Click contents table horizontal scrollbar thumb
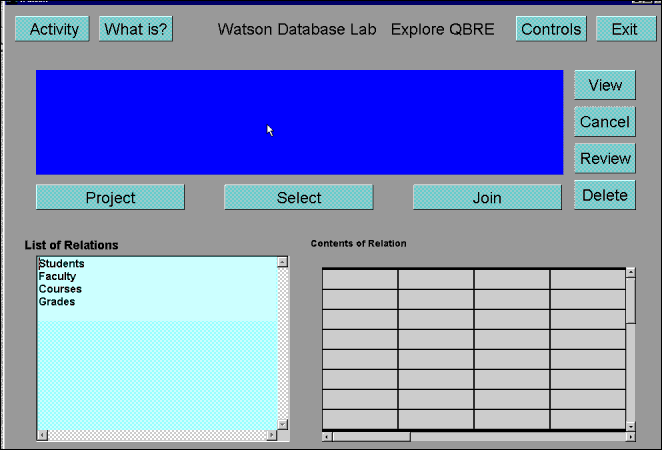The image size is (662, 450). [x=372, y=436]
